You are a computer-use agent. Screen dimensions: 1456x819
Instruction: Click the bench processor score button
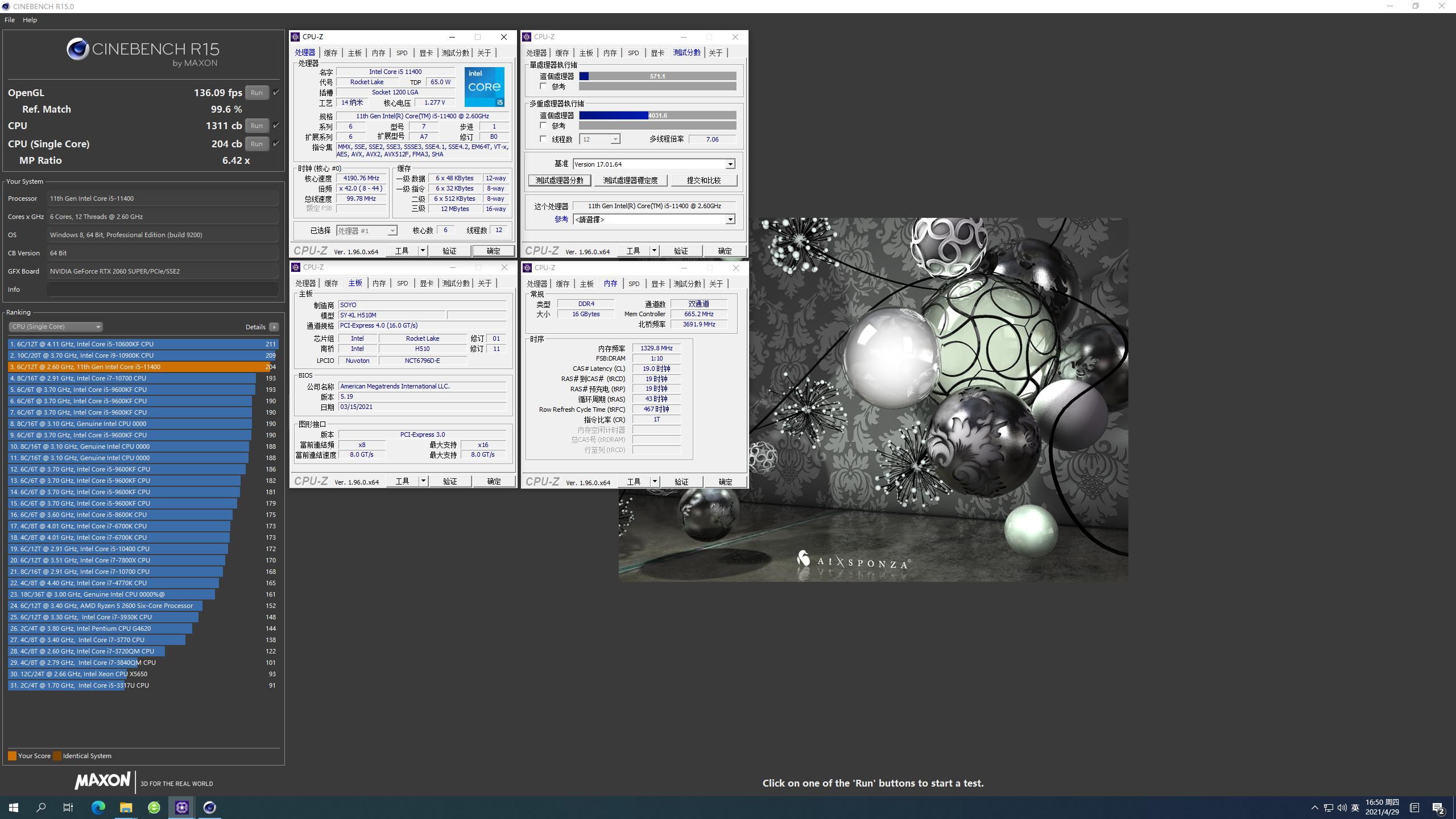559,180
